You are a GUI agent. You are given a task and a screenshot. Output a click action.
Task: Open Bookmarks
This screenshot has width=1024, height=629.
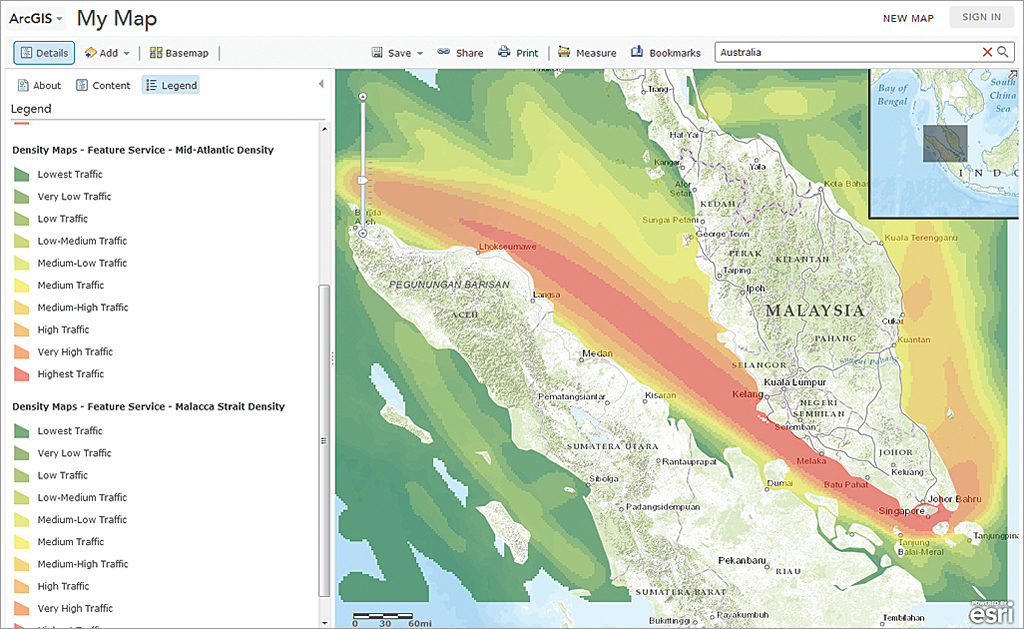pyautogui.click(x=665, y=53)
